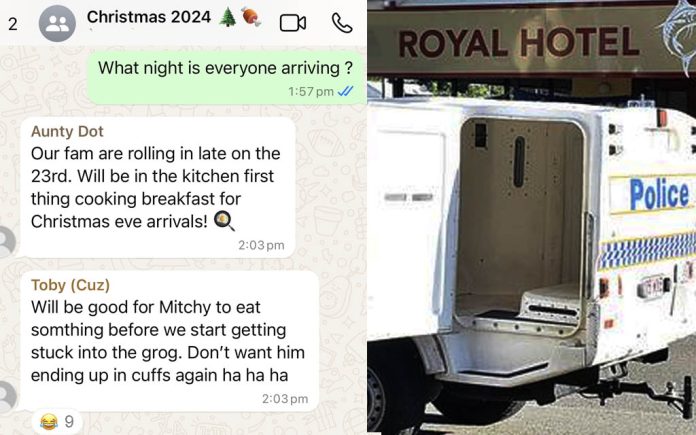Click the frying pan emoji in message
This screenshot has height=435, width=696.
point(225,221)
